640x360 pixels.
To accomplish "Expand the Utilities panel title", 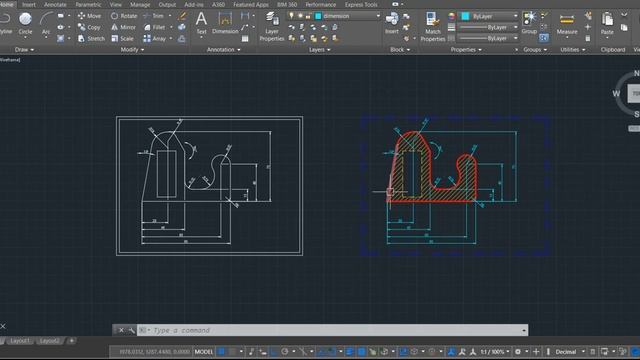I will coord(572,49).
